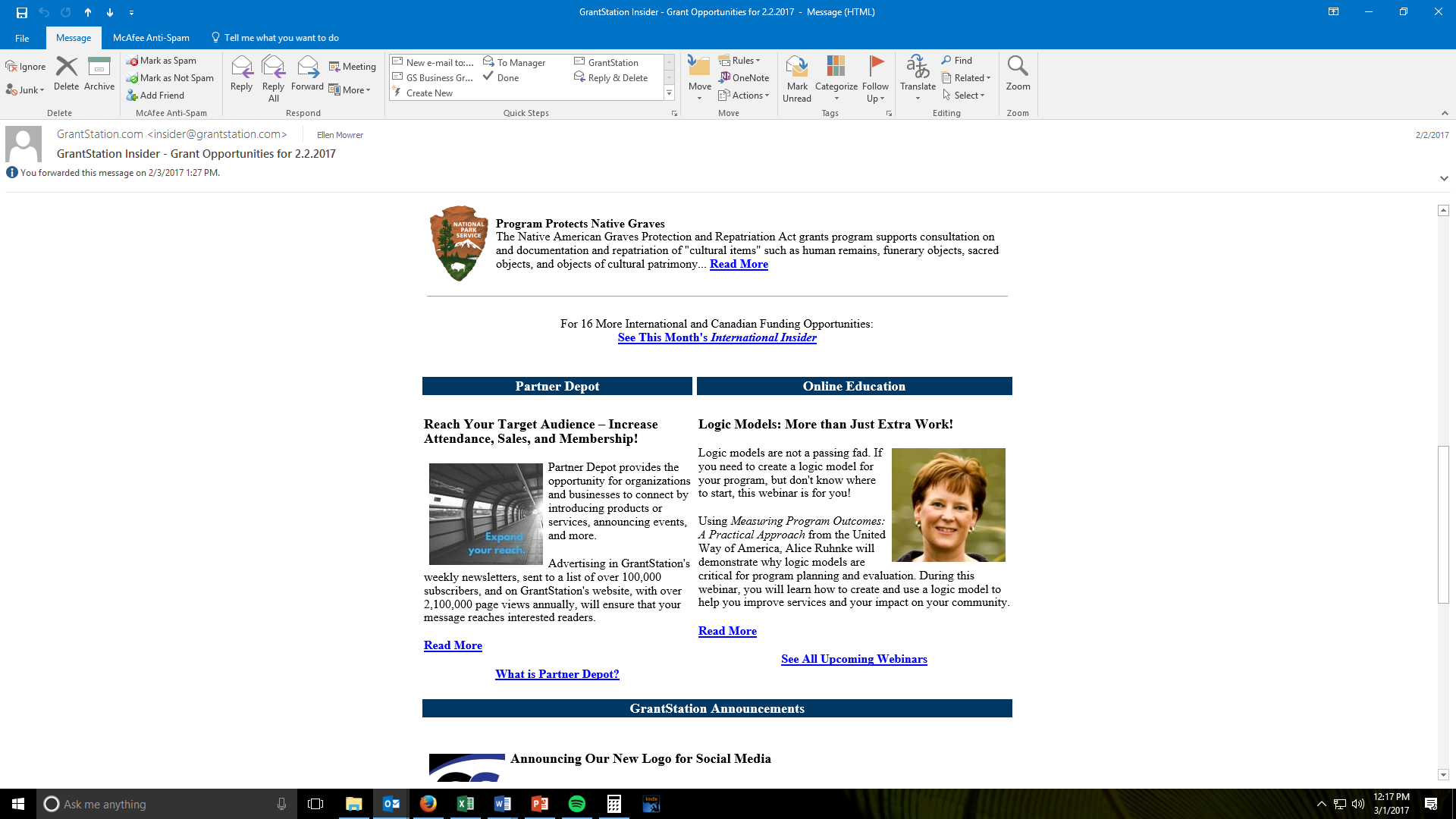This screenshot has height=819, width=1456.
Task: Click the What is Partner Depot? link
Action: click(x=557, y=674)
